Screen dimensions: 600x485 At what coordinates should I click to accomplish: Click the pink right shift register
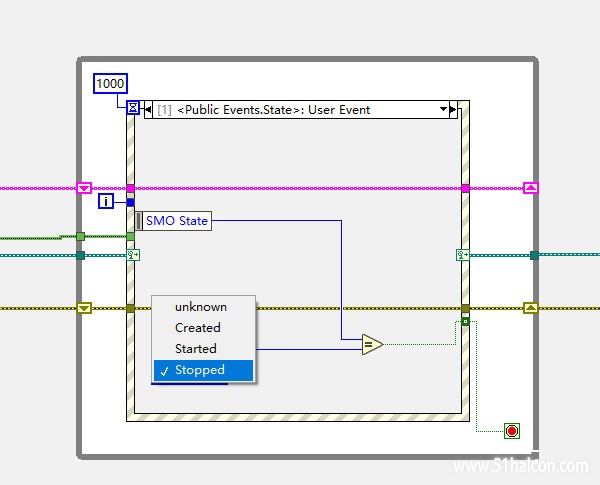[x=531, y=188]
